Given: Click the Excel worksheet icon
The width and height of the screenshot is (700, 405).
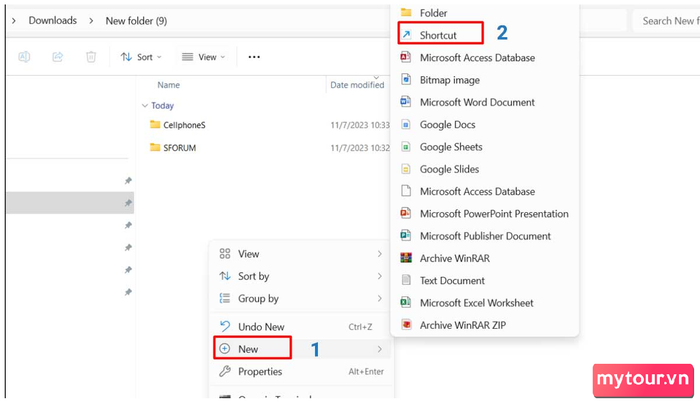Looking at the screenshot, I should click(406, 302).
